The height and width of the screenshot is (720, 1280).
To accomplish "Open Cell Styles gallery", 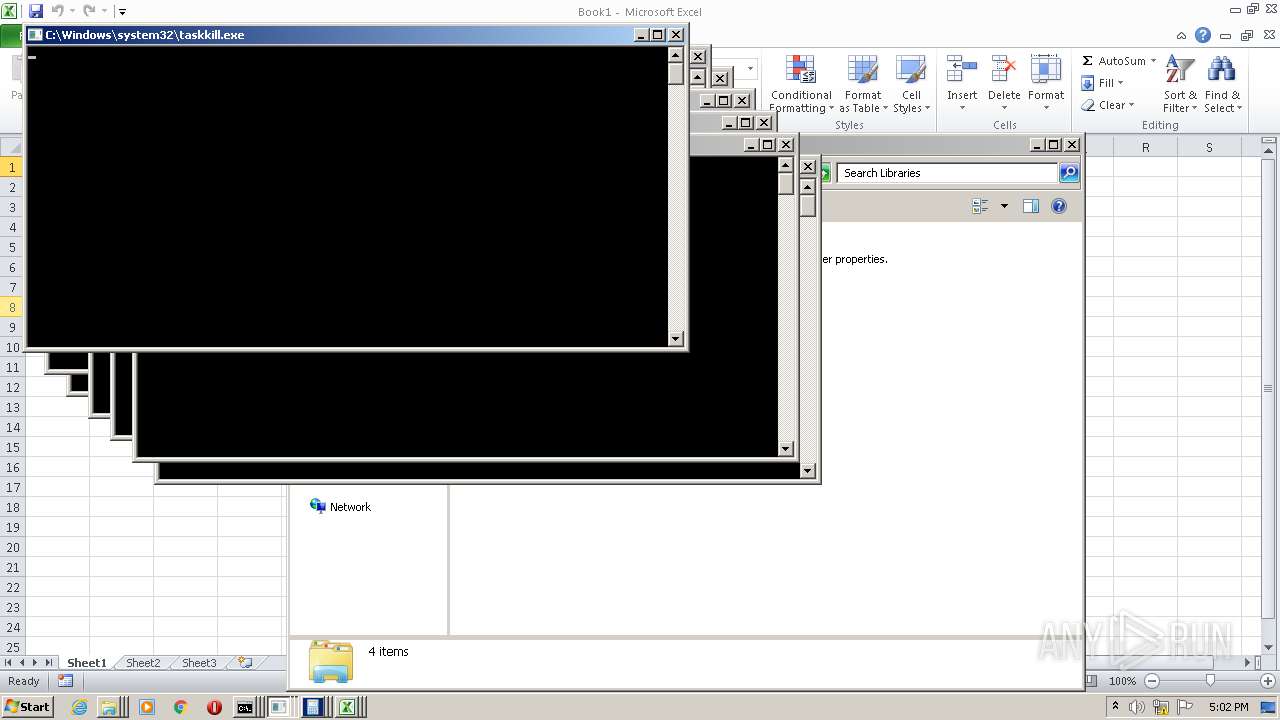I will click(x=911, y=84).
